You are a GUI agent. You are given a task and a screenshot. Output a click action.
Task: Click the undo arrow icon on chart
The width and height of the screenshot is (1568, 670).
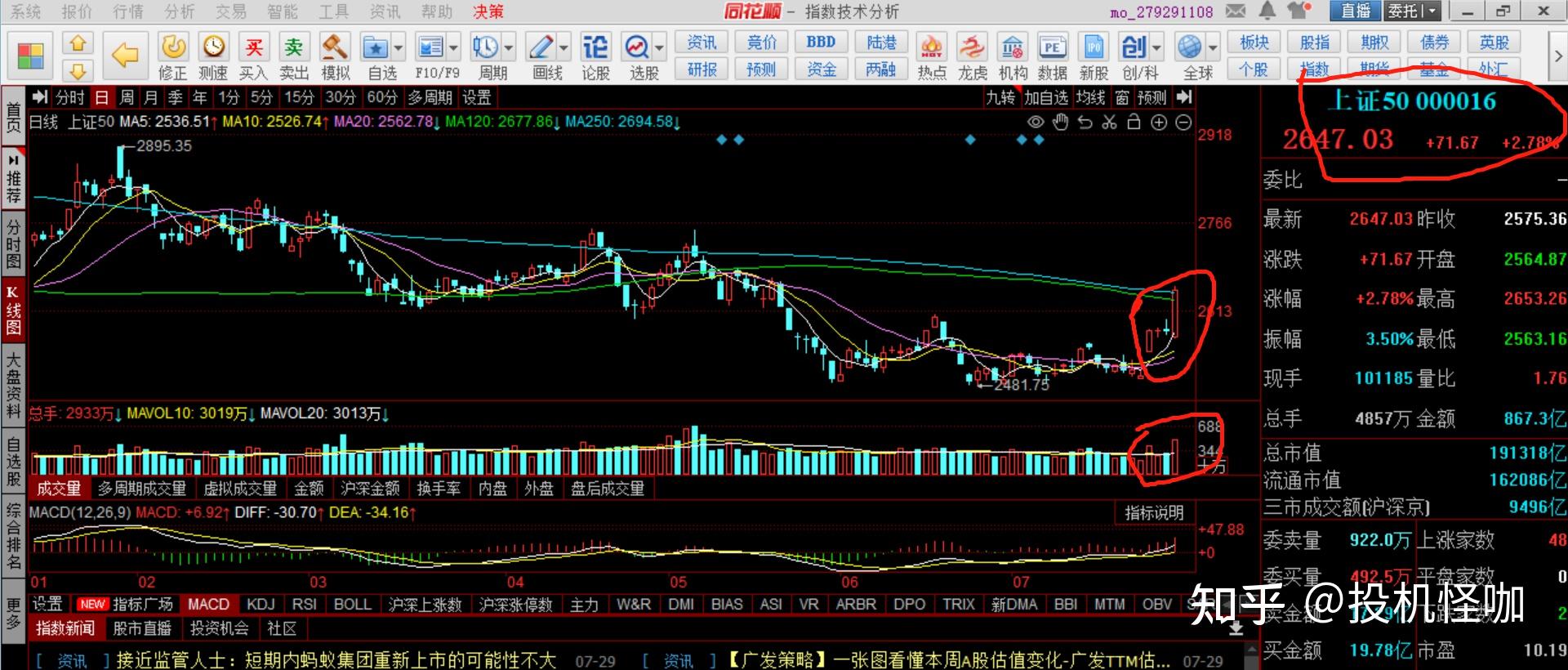point(1085,123)
